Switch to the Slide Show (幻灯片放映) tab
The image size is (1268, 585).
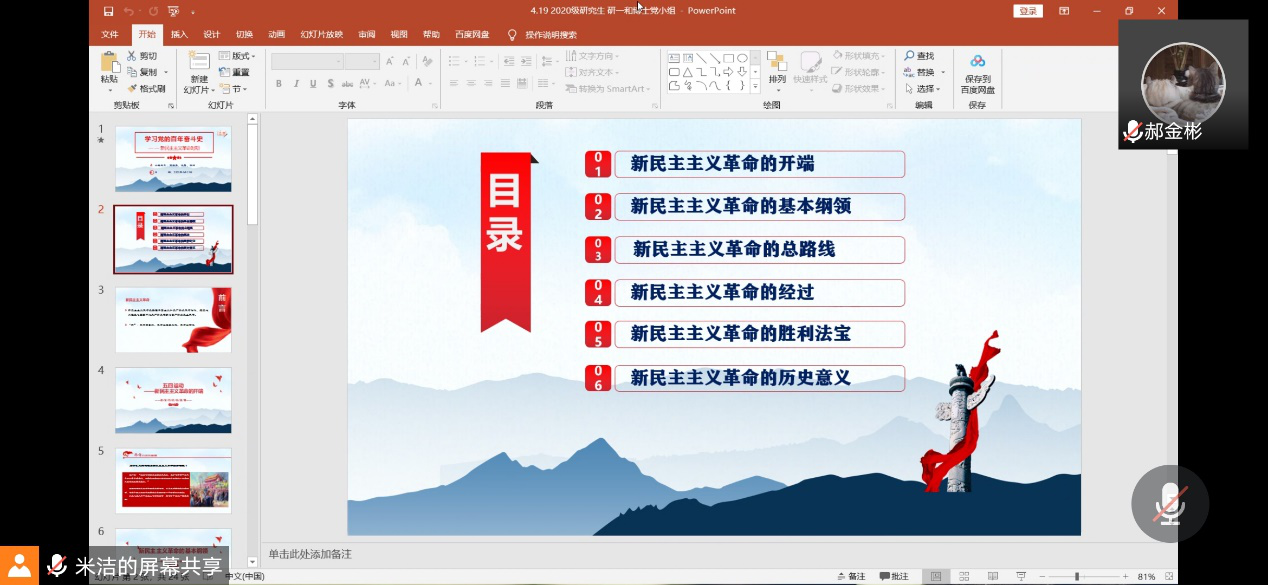click(x=322, y=34)
